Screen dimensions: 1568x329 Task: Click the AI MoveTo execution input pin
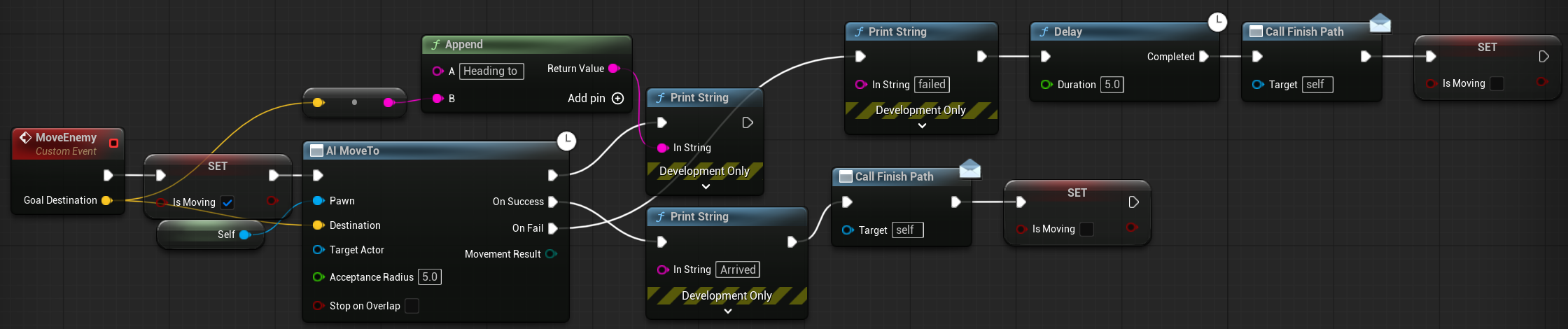318,175
